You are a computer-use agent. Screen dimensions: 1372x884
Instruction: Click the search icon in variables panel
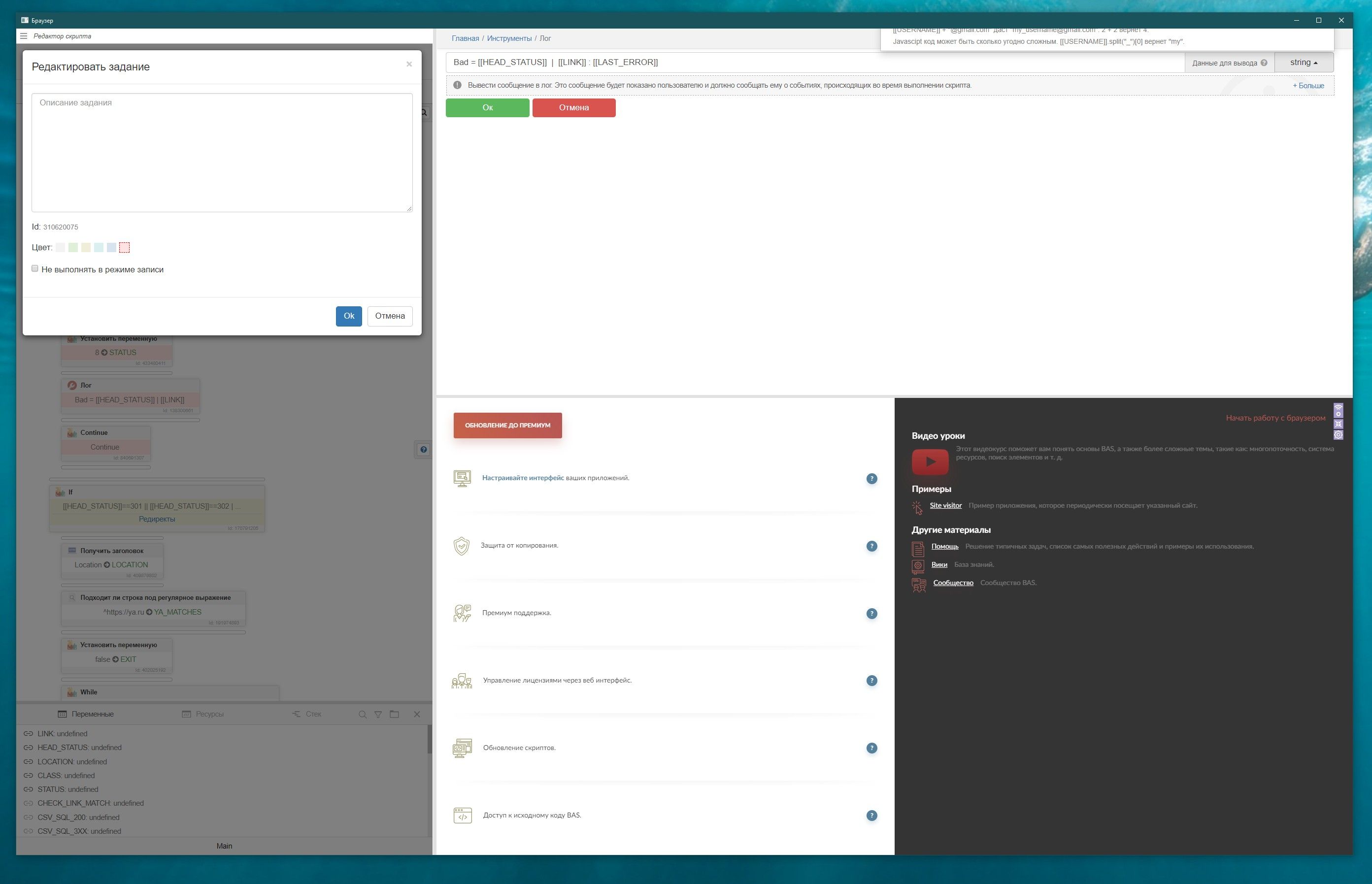[x=362, y=715]
